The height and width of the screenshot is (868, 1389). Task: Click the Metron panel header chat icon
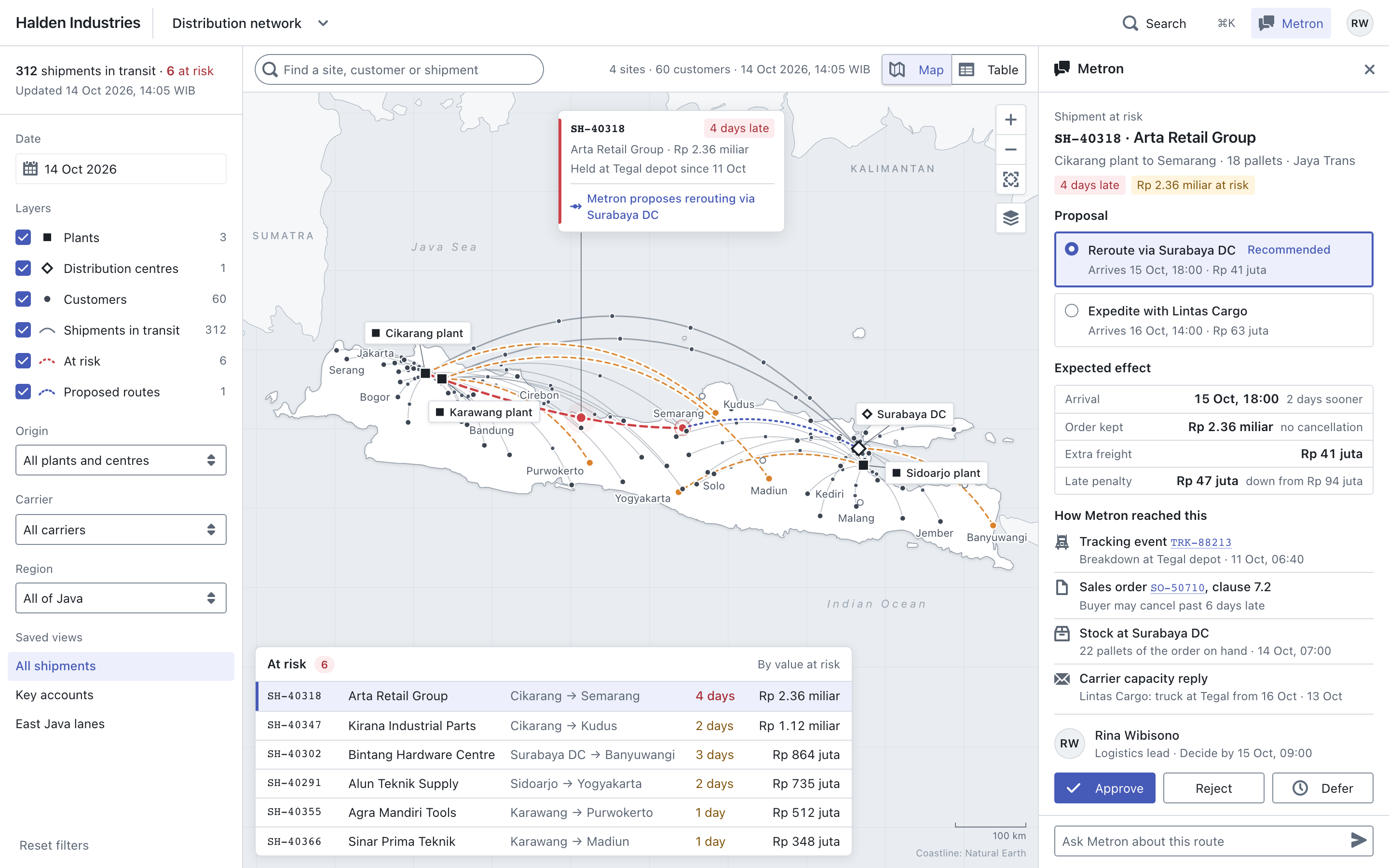coord(1062,68)
